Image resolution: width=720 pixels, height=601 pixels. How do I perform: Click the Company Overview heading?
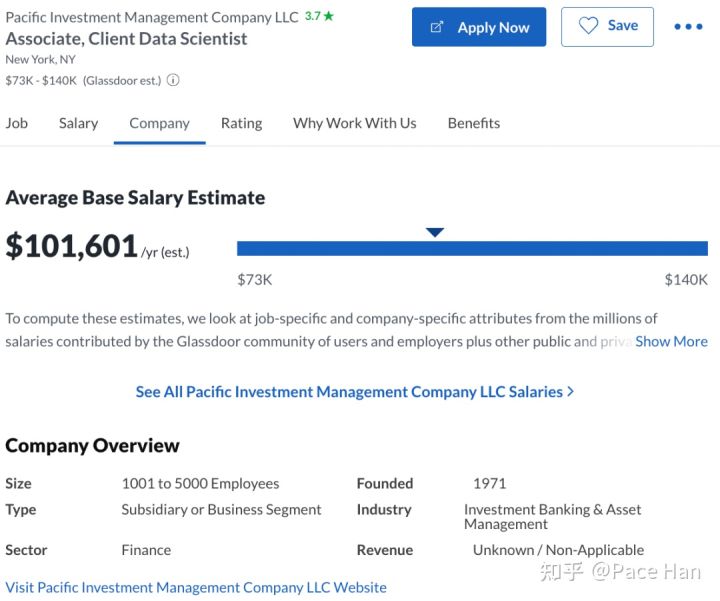pos(92,446)
